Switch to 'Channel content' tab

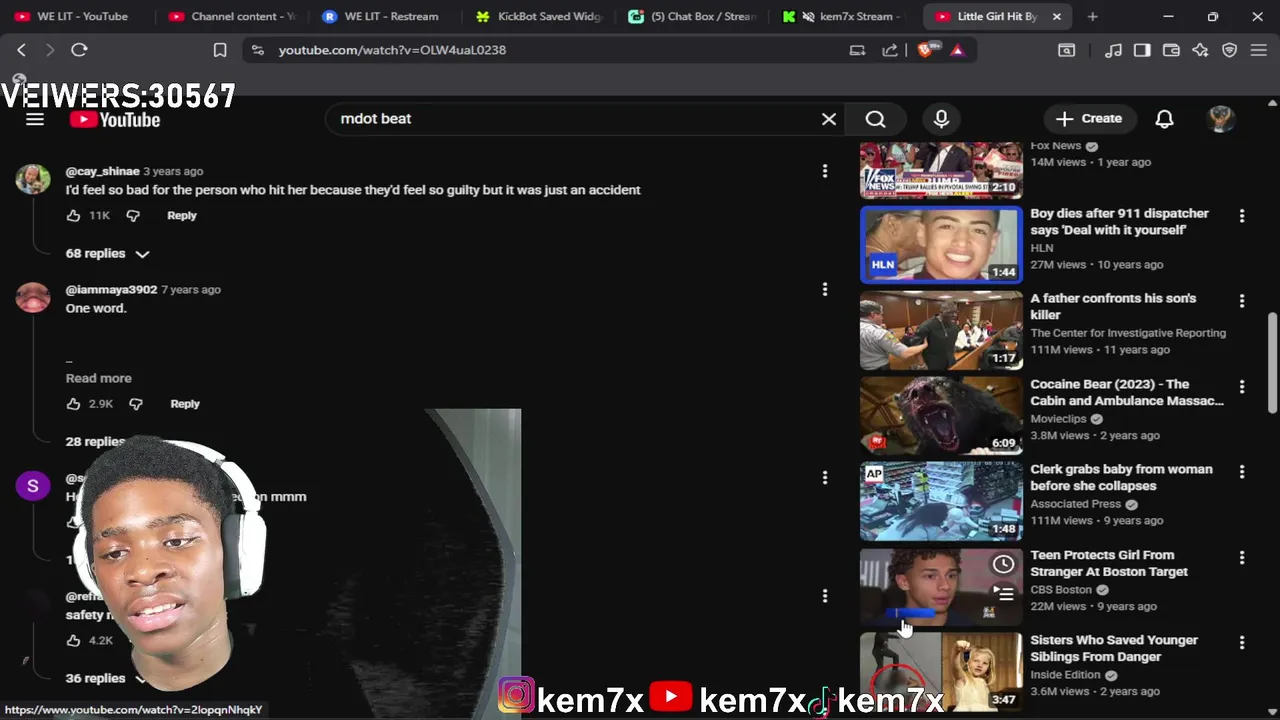(233, 16)
